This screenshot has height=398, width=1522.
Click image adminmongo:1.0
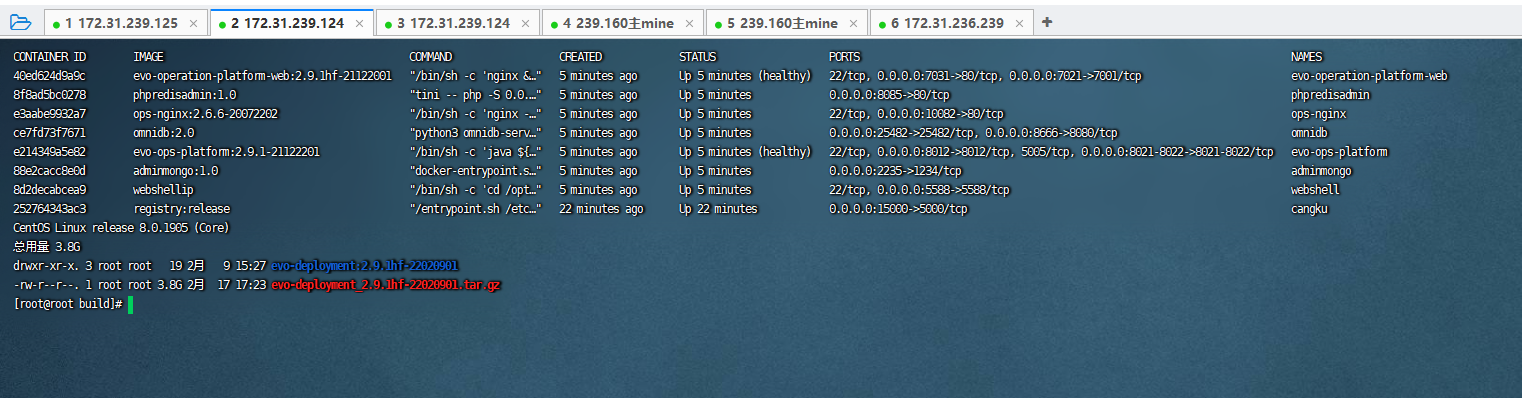pos(176,171)
